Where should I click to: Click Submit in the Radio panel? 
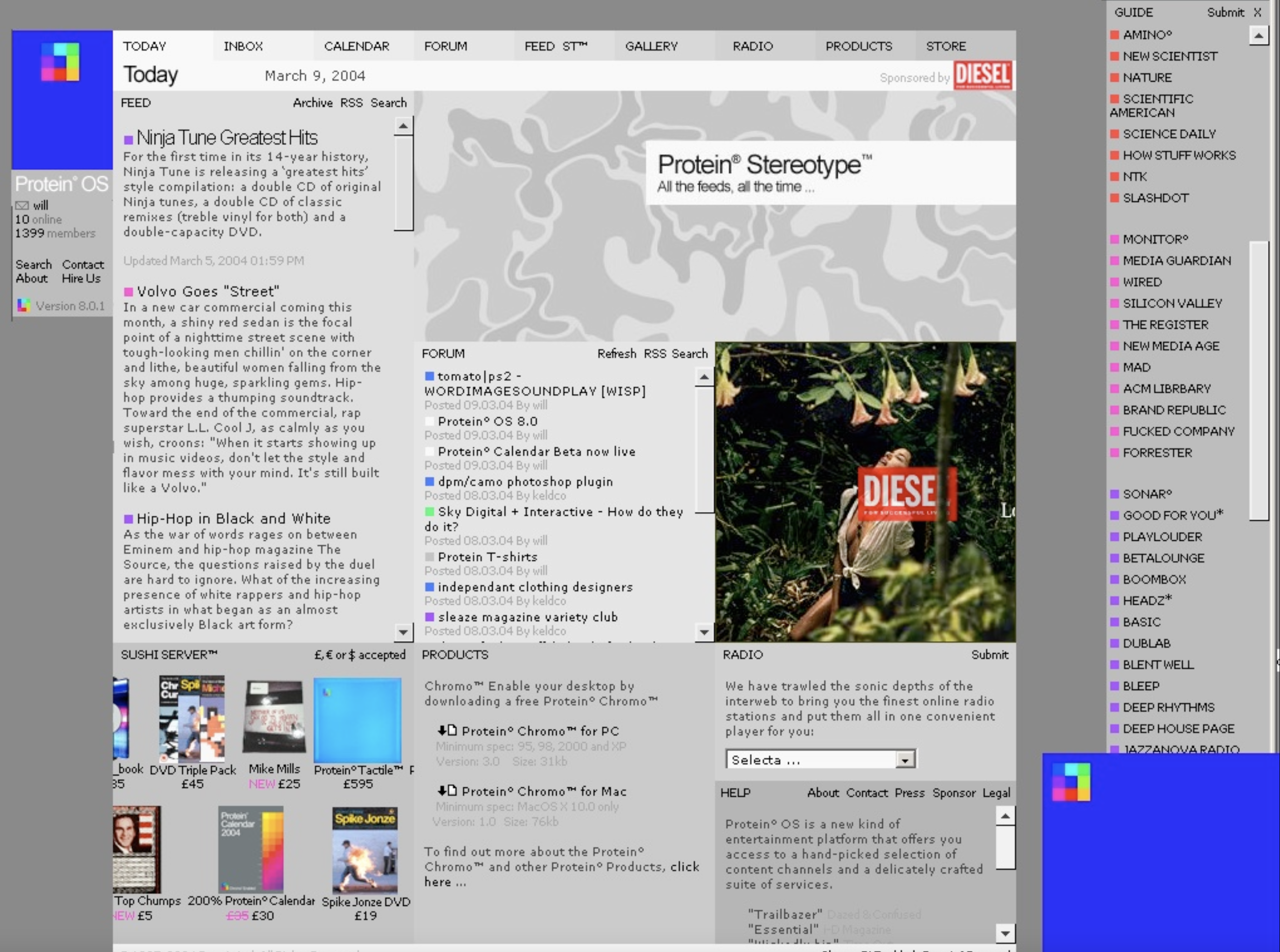click(x=990, y=655)
